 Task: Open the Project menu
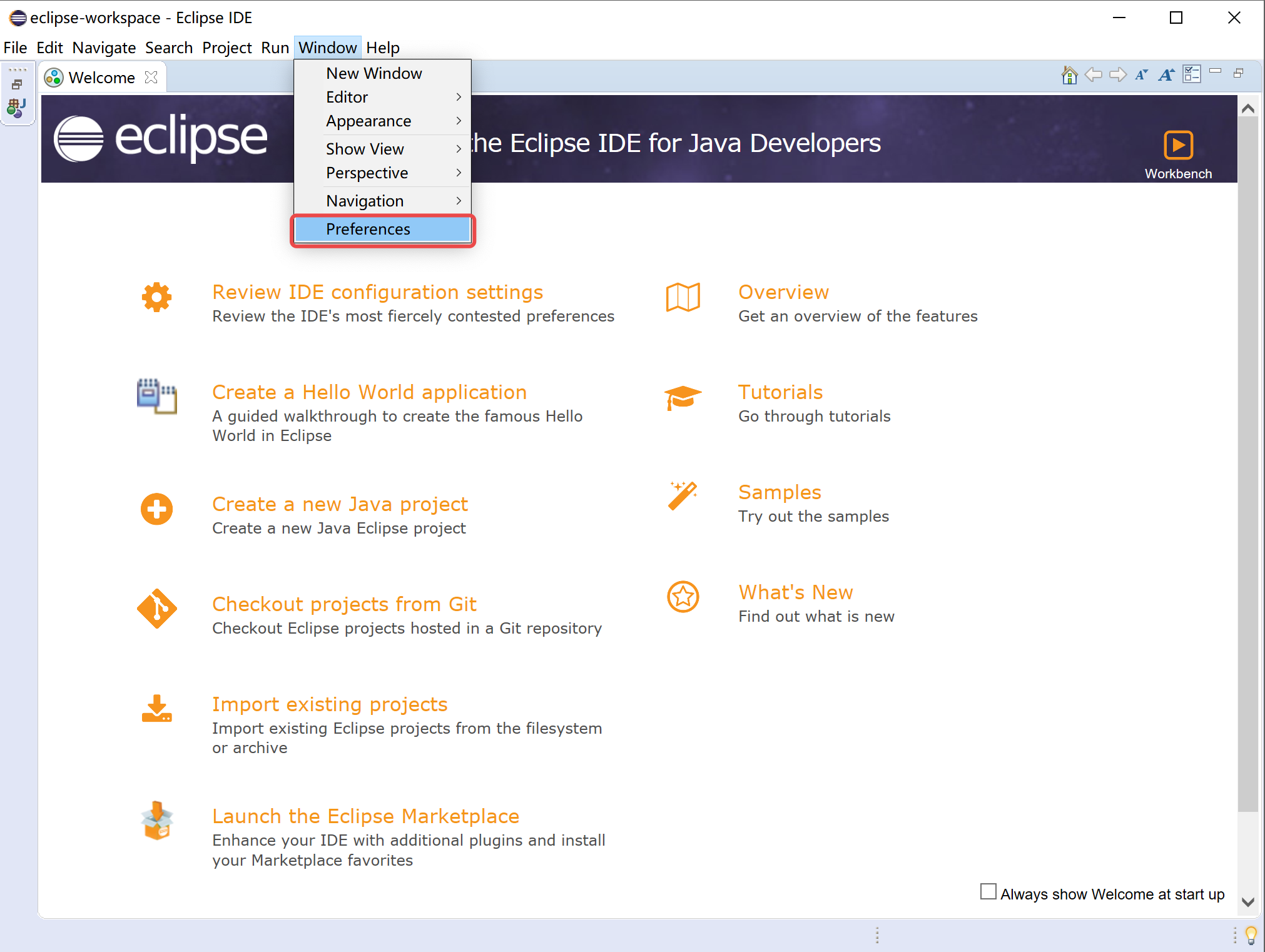pyautogui.click(x=227, y=48)
